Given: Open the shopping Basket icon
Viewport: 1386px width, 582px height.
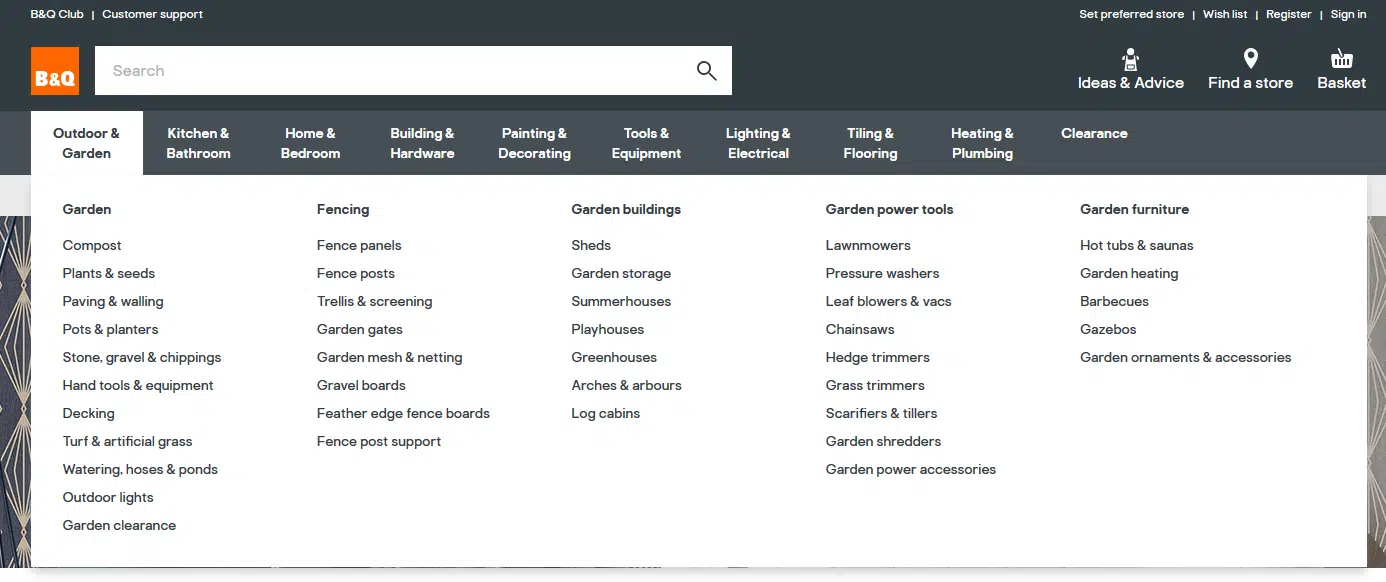Looking at the screenshot, I should tap(1341, 59).
